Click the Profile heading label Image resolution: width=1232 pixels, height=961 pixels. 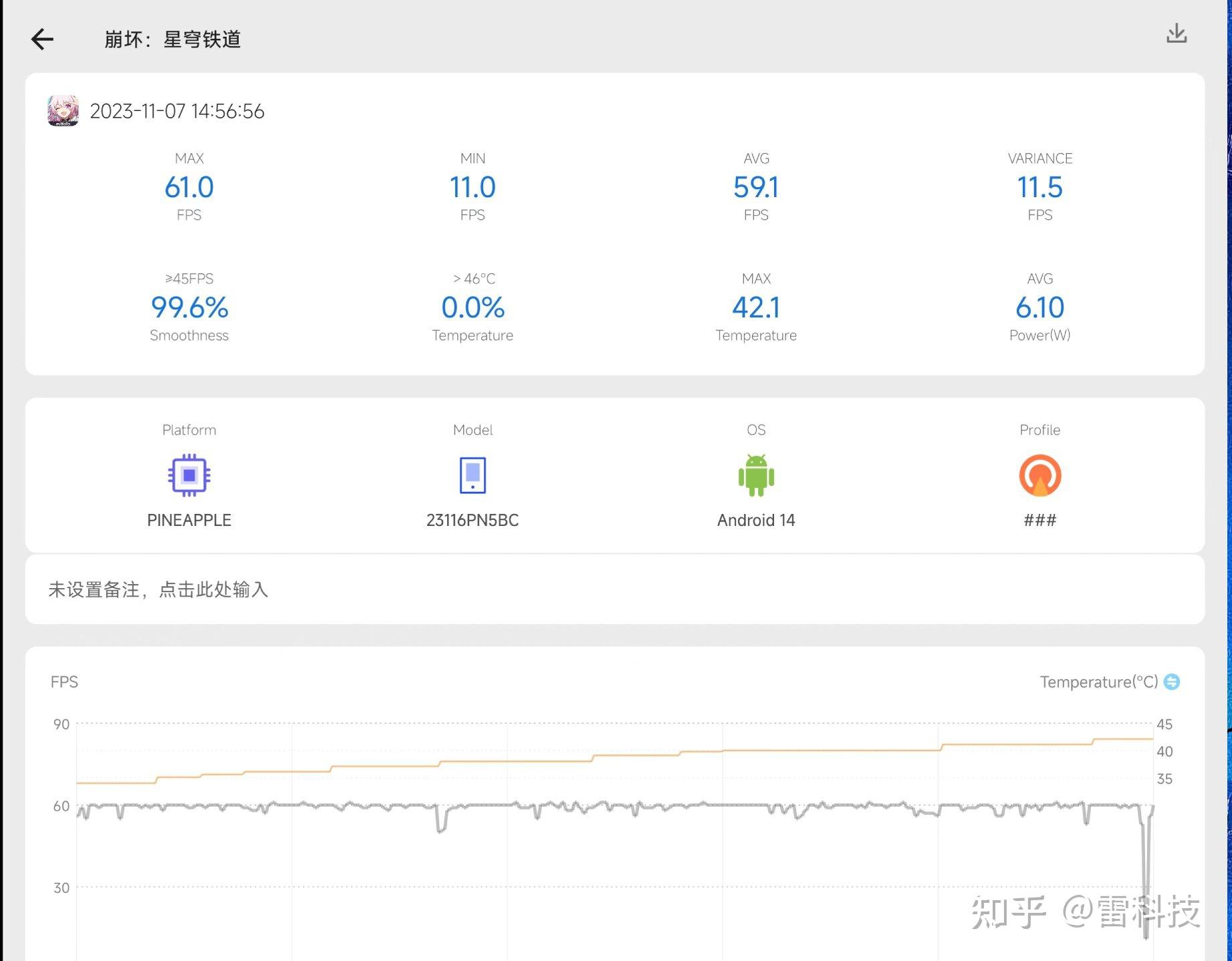point(1040,430)
